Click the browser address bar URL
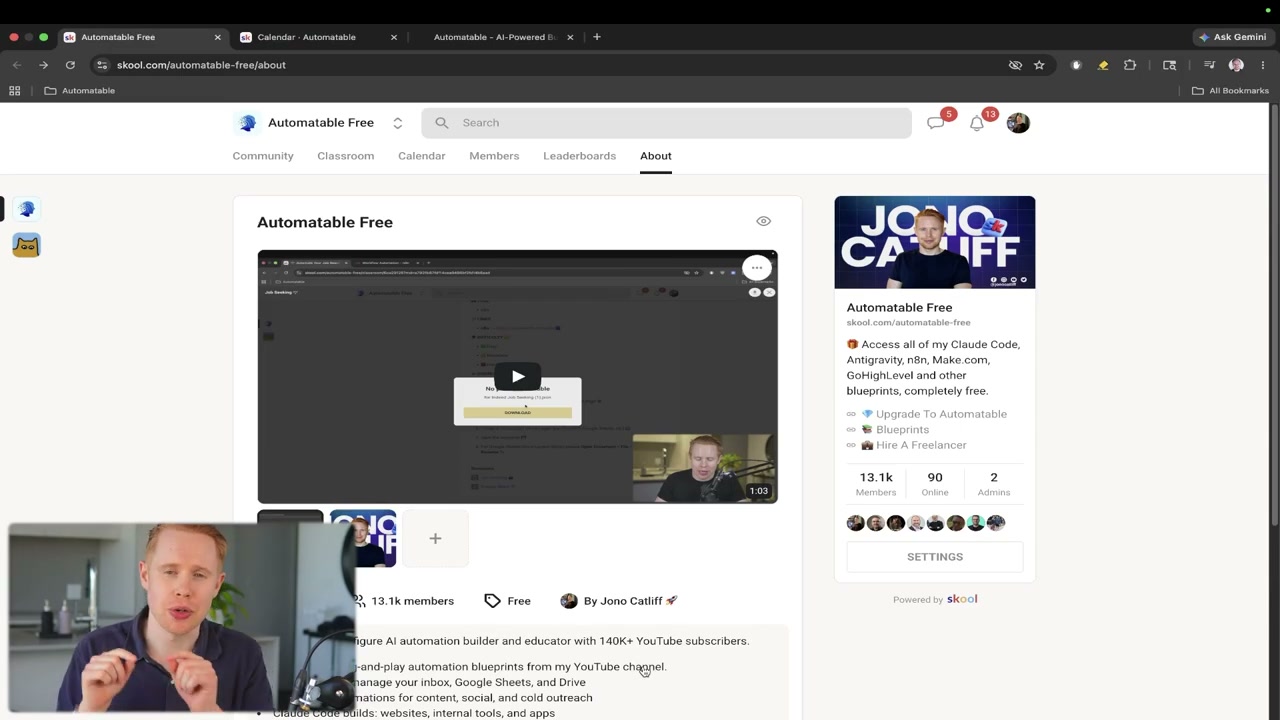This screenshot has height=720, width=1280. point(201,65)
